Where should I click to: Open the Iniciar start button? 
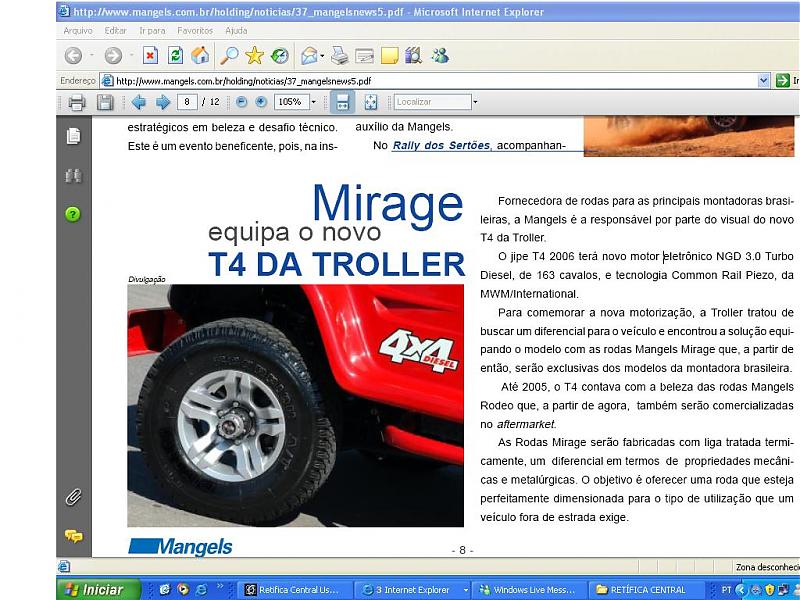98,590
